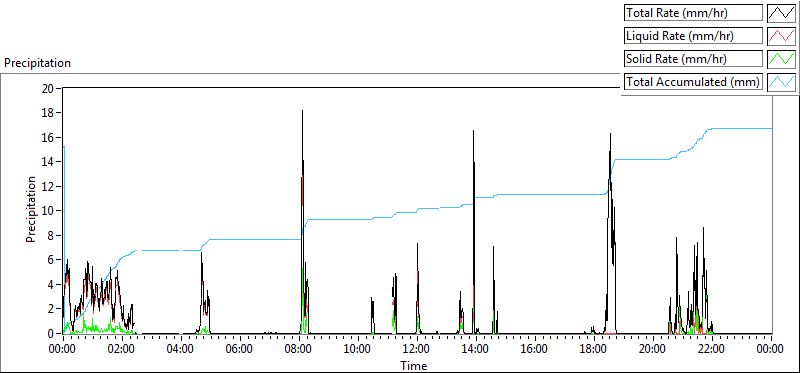
Task: Click the 02:00 time axis label
Action: (x=122, y=350)
